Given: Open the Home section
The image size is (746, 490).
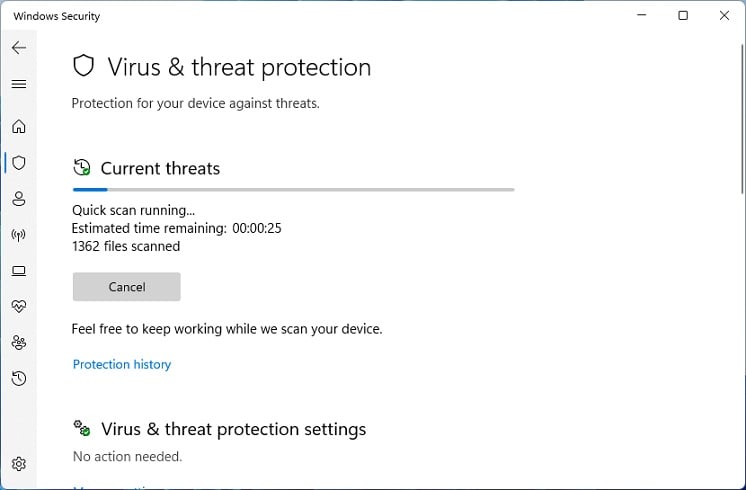Looking at the screenshot, I should 19,127.
